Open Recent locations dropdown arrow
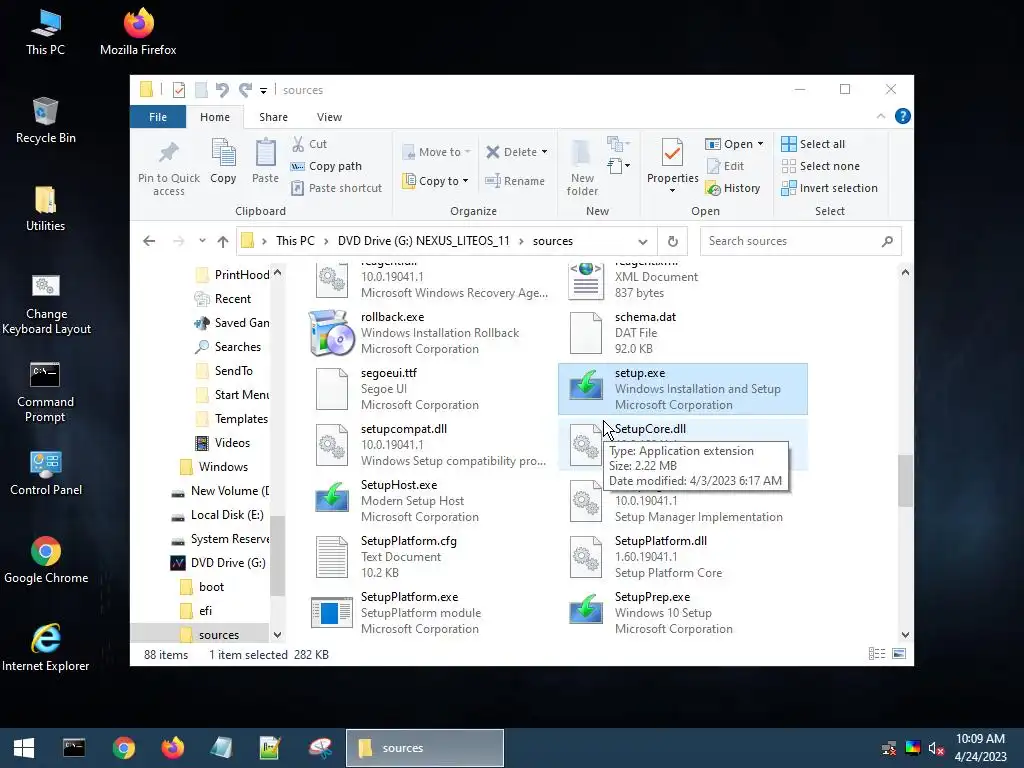1024x768 pixels. (202, 241)
